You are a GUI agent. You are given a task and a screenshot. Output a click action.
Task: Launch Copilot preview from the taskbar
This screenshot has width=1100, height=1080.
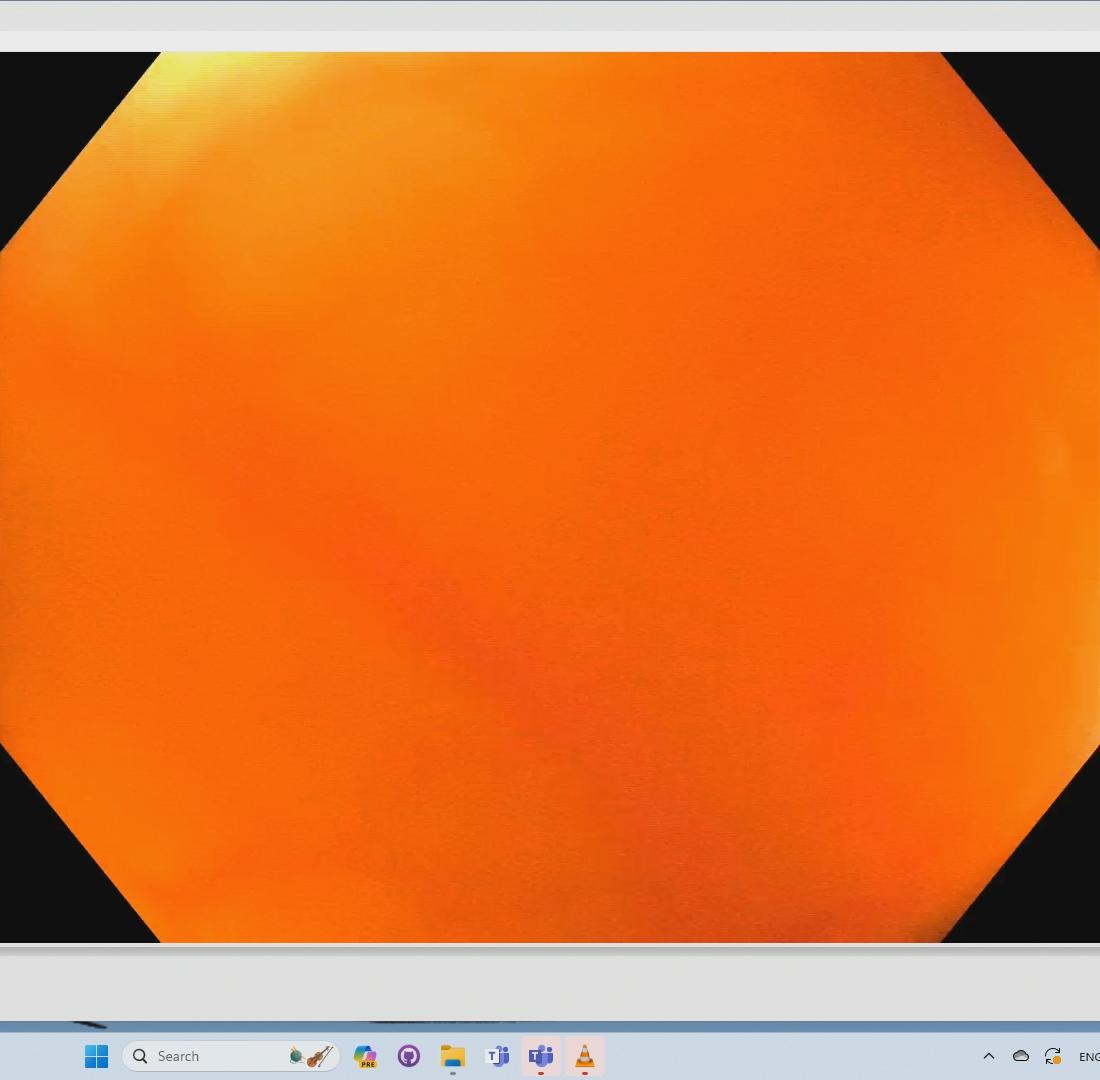point(365,1055)
